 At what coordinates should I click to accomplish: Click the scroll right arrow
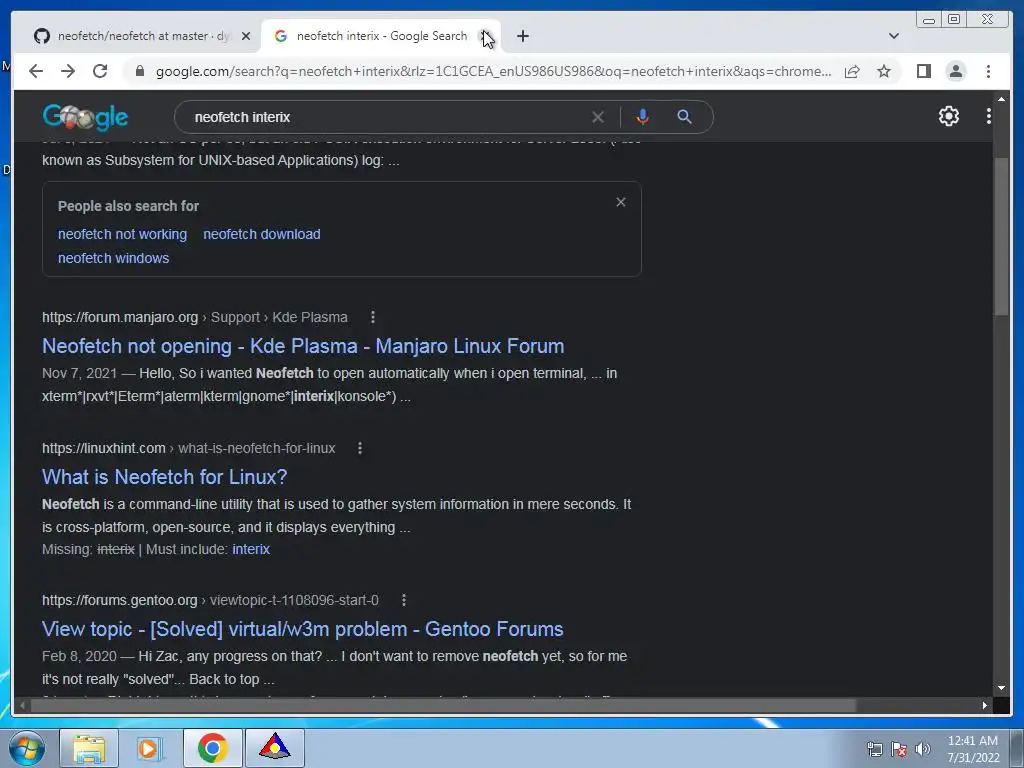pos(985,705)
